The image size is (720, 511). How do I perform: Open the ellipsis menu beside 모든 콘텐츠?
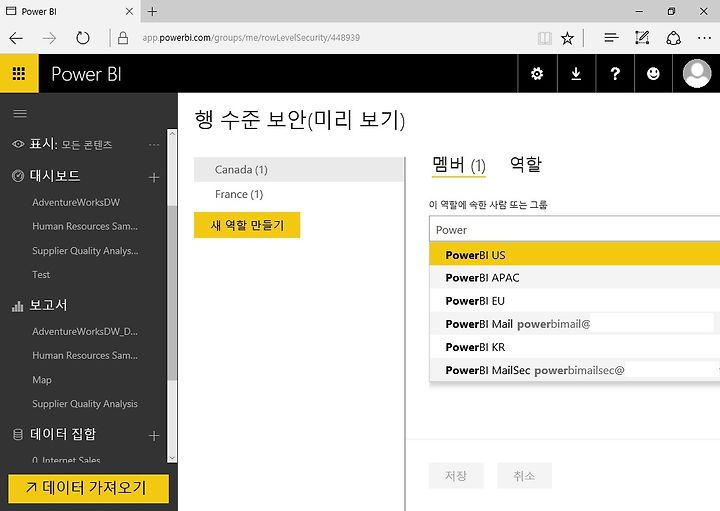(154, 145)
